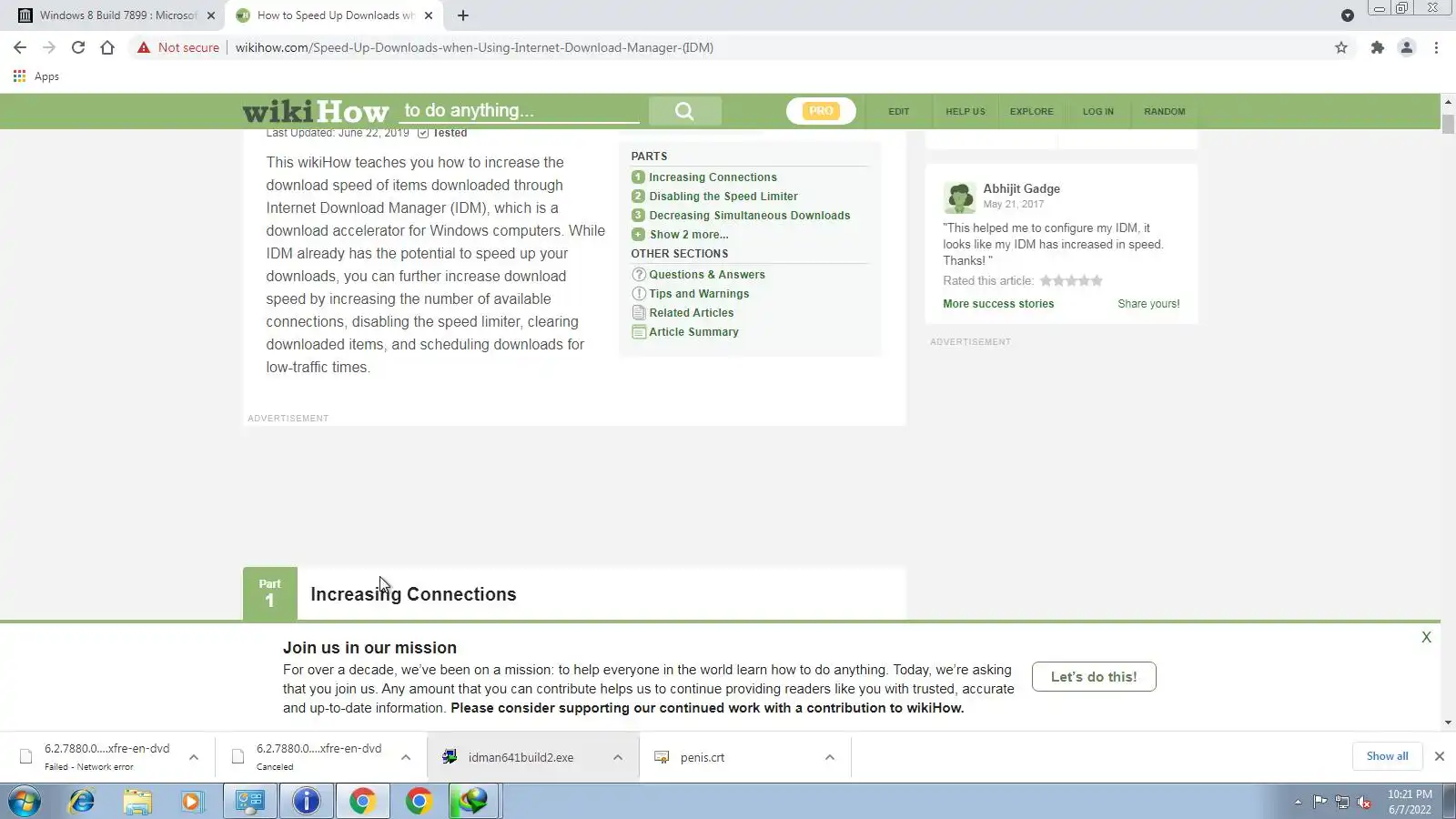
Task: Click the clock showing 10:21 PM
Action: coord(1410,802)
